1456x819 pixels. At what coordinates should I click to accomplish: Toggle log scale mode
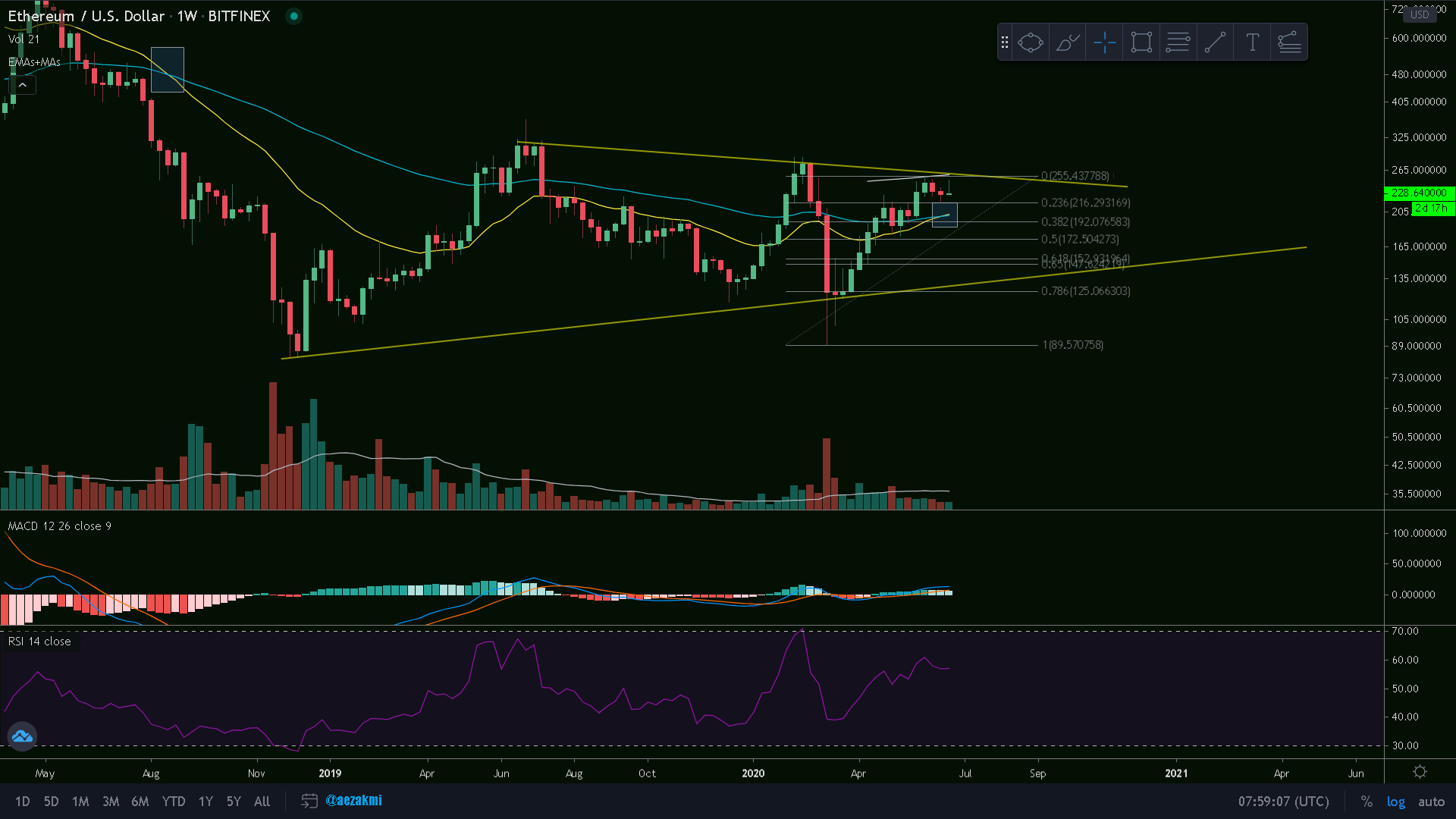tap(1396, 802)
